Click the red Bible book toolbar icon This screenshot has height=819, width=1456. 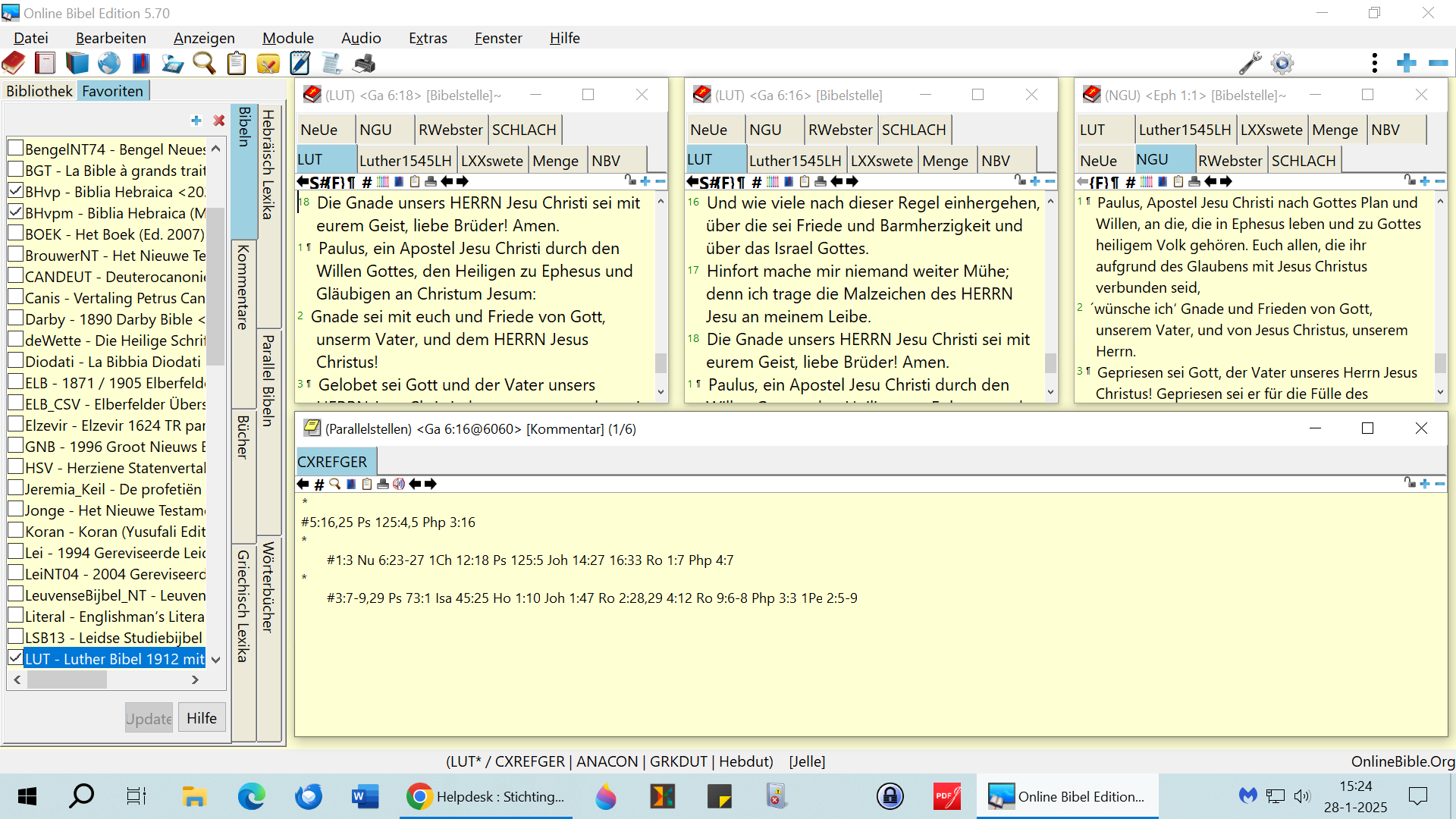pos(14,64)
